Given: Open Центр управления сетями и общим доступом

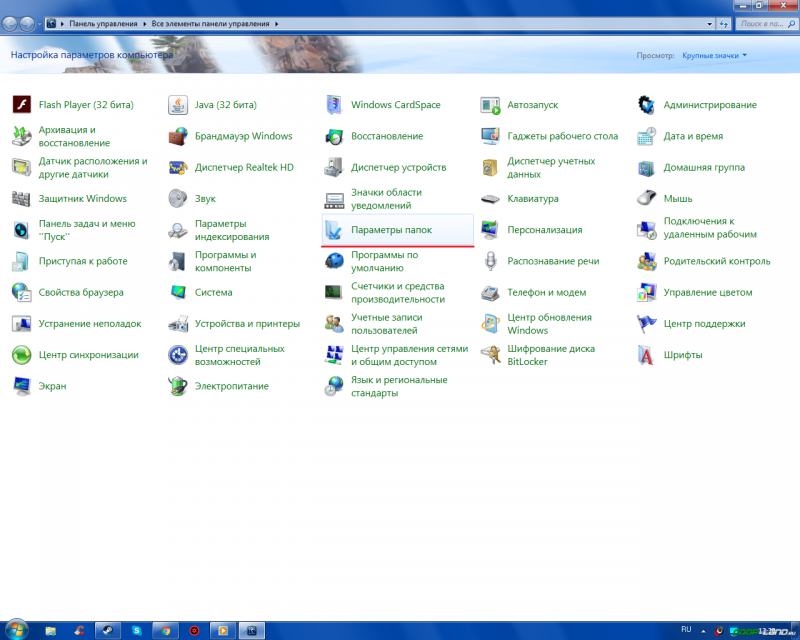Looking at the screenshot, I should [409, 355].
